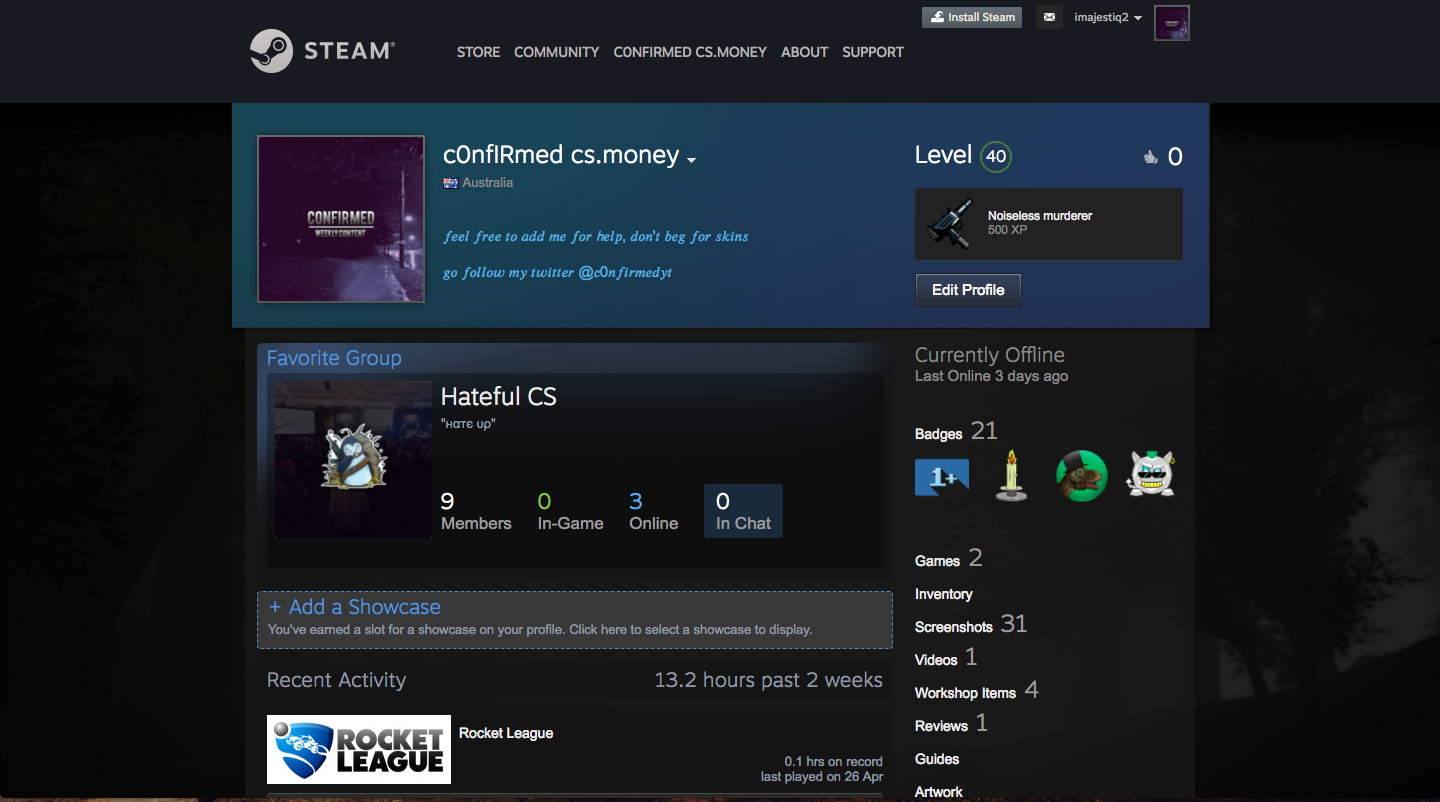The width and height of the screenshot is (1440, 802).
Task: Click the 0.1 hrs on record text
Action: (x=833, y=762)
